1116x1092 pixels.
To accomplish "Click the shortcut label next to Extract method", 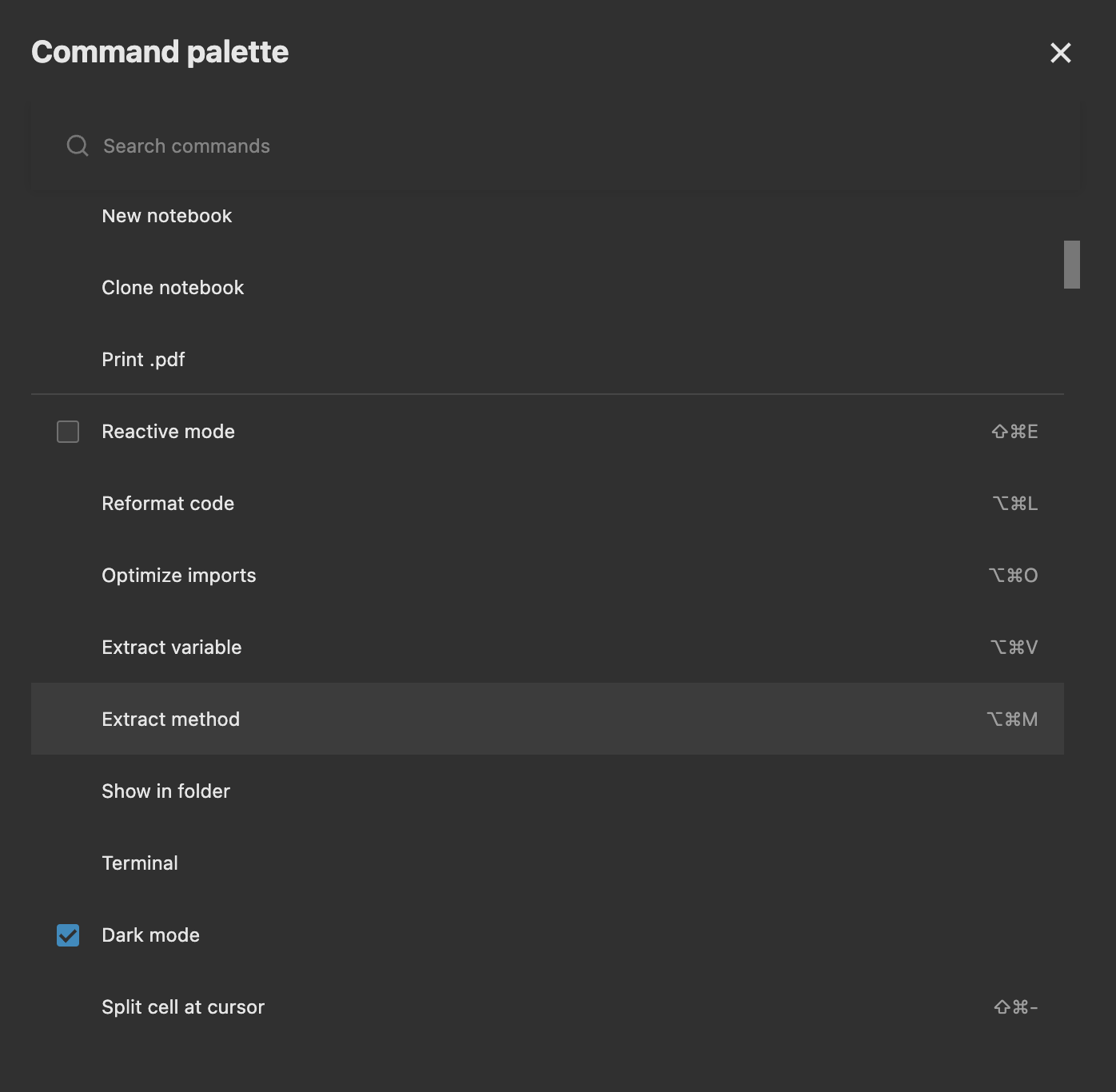I will (1011, 719).
